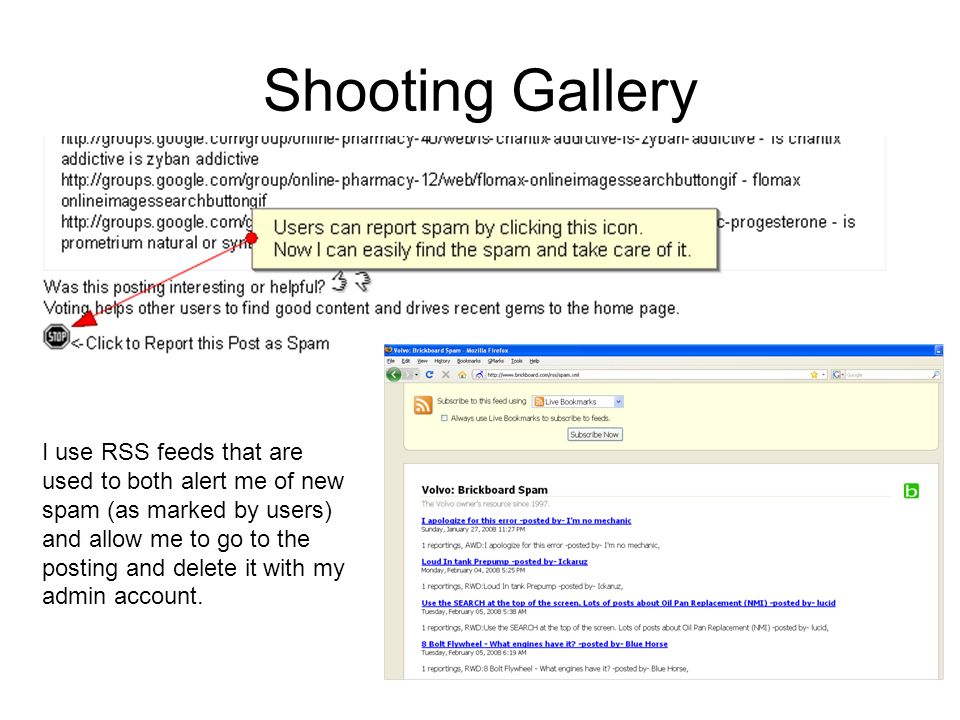The height and width of the screenshot is (720, 960).
Task: Minimize the Firefox window
Action: click(x=939, y=350)
